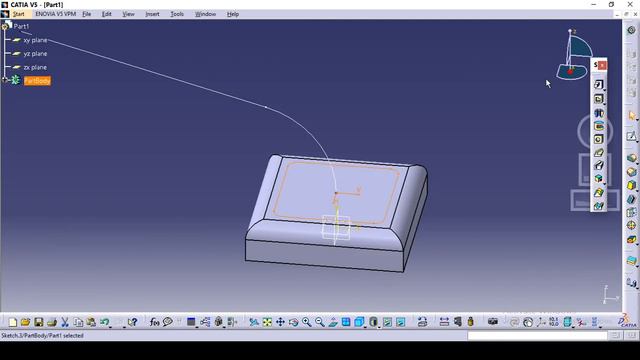
Task: Click the Solid Combine icon in floating toolbar
Action: (x=598, y=179)
